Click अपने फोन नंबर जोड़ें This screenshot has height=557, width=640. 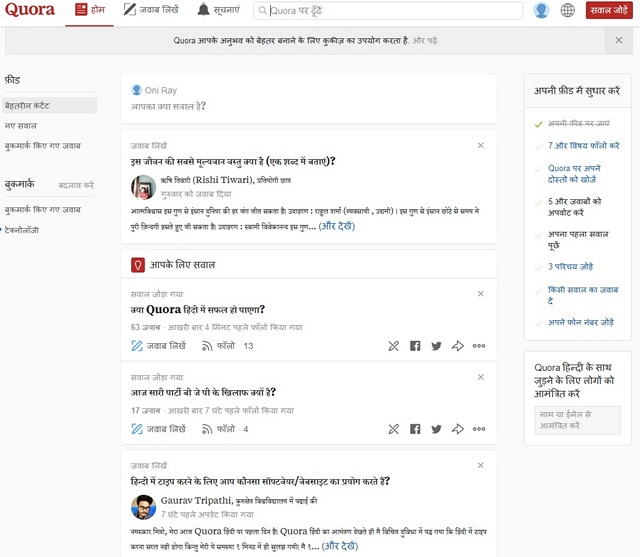(x=580, y=322)
